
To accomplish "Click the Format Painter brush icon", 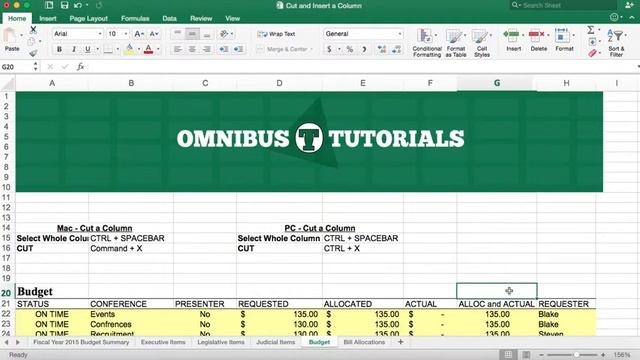I will tap(33, 53).
